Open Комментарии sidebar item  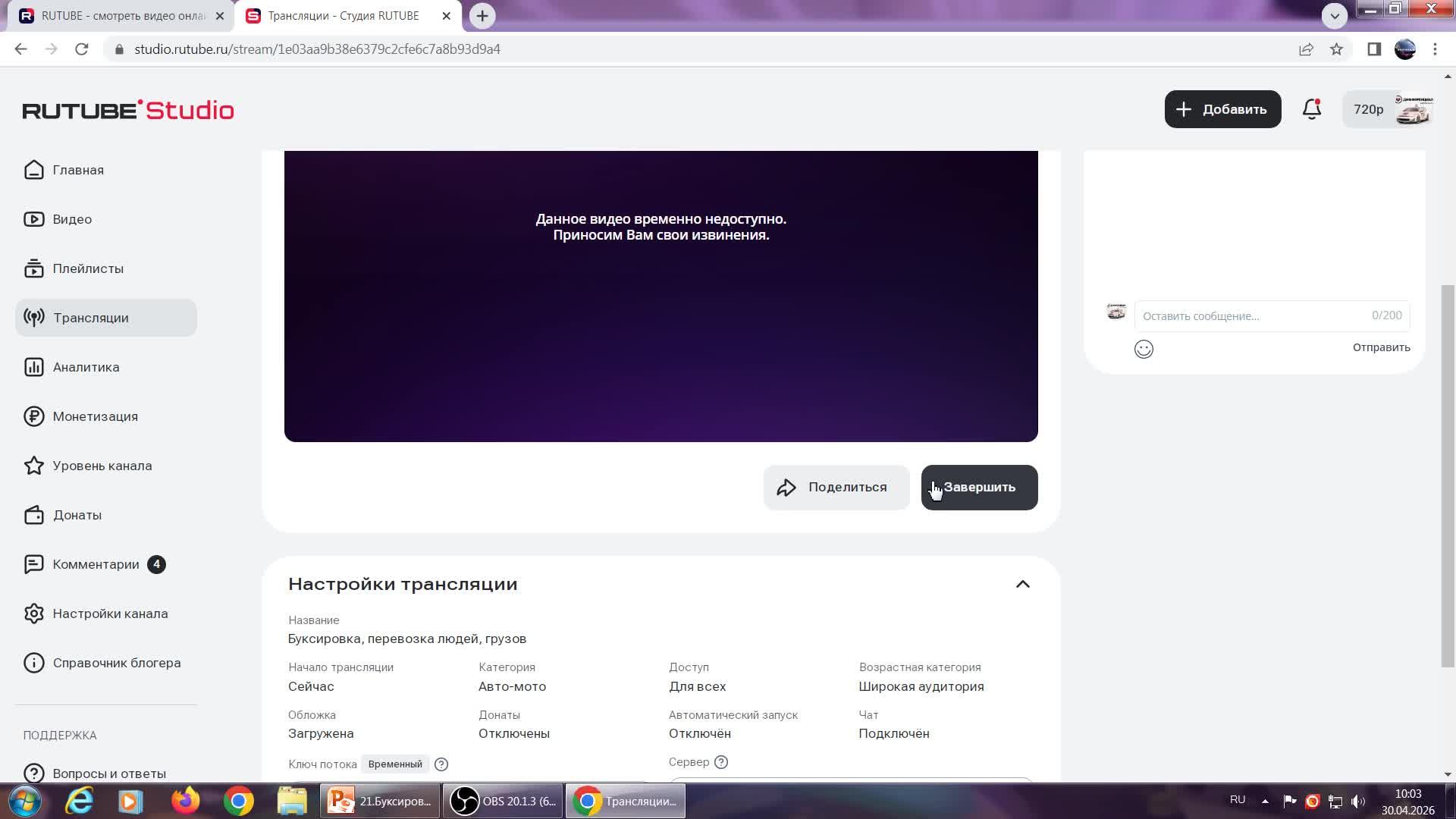96,564
